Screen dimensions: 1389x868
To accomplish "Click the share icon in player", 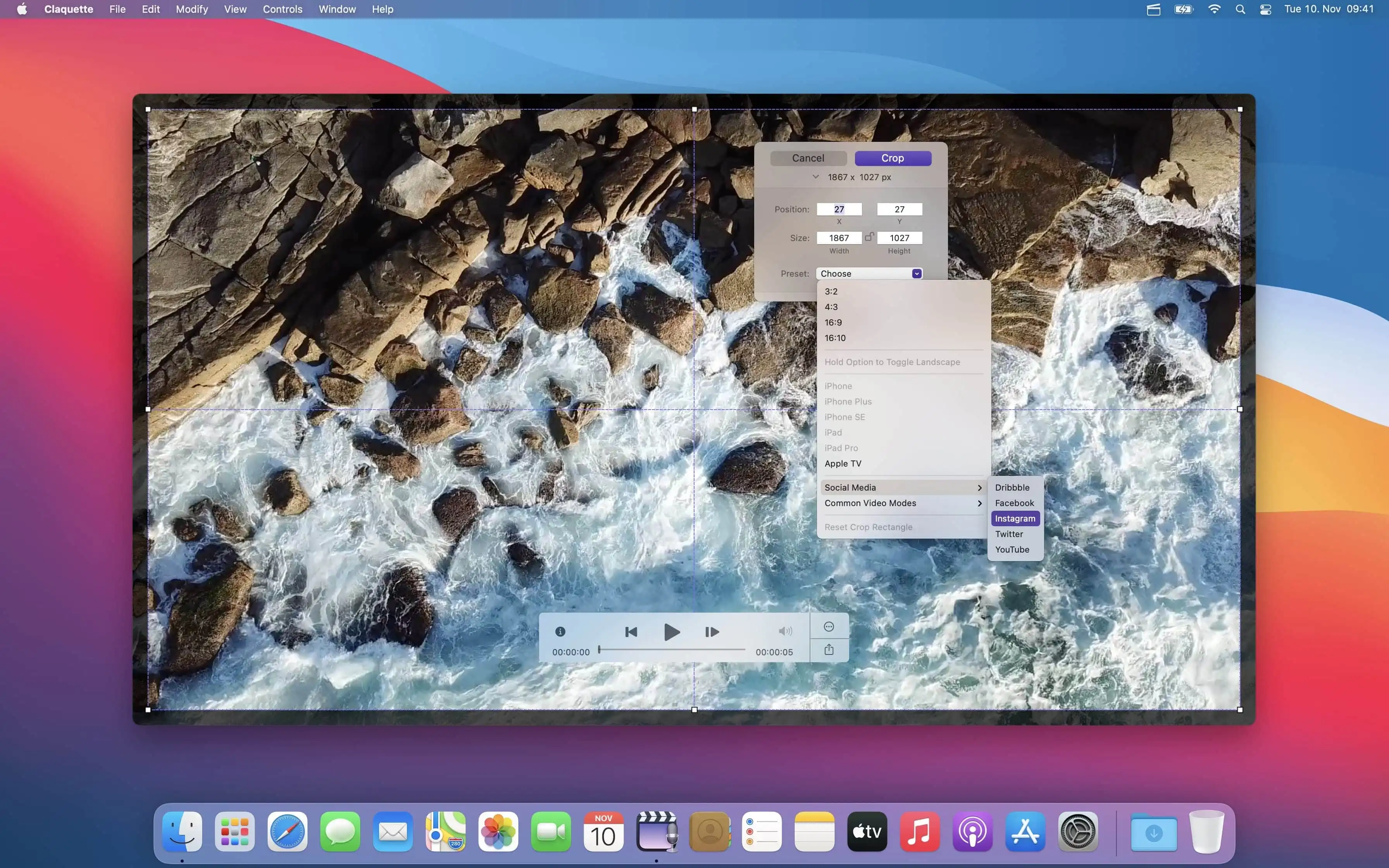I will coord(829,649).
